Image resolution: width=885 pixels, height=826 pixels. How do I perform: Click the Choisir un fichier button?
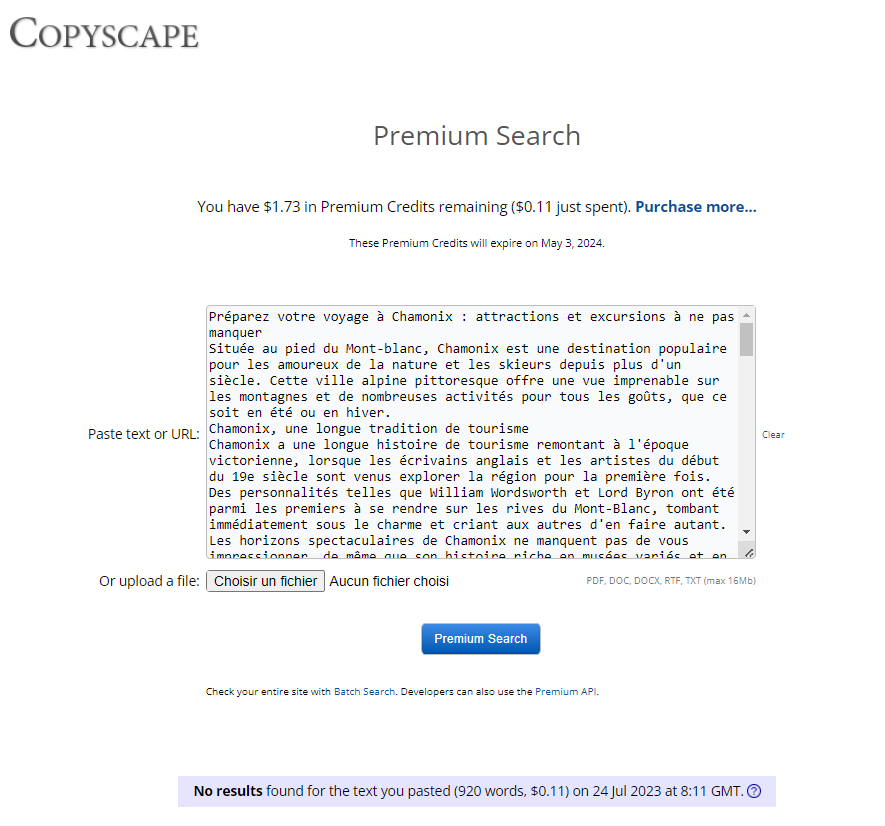click(x=265, y=581)
